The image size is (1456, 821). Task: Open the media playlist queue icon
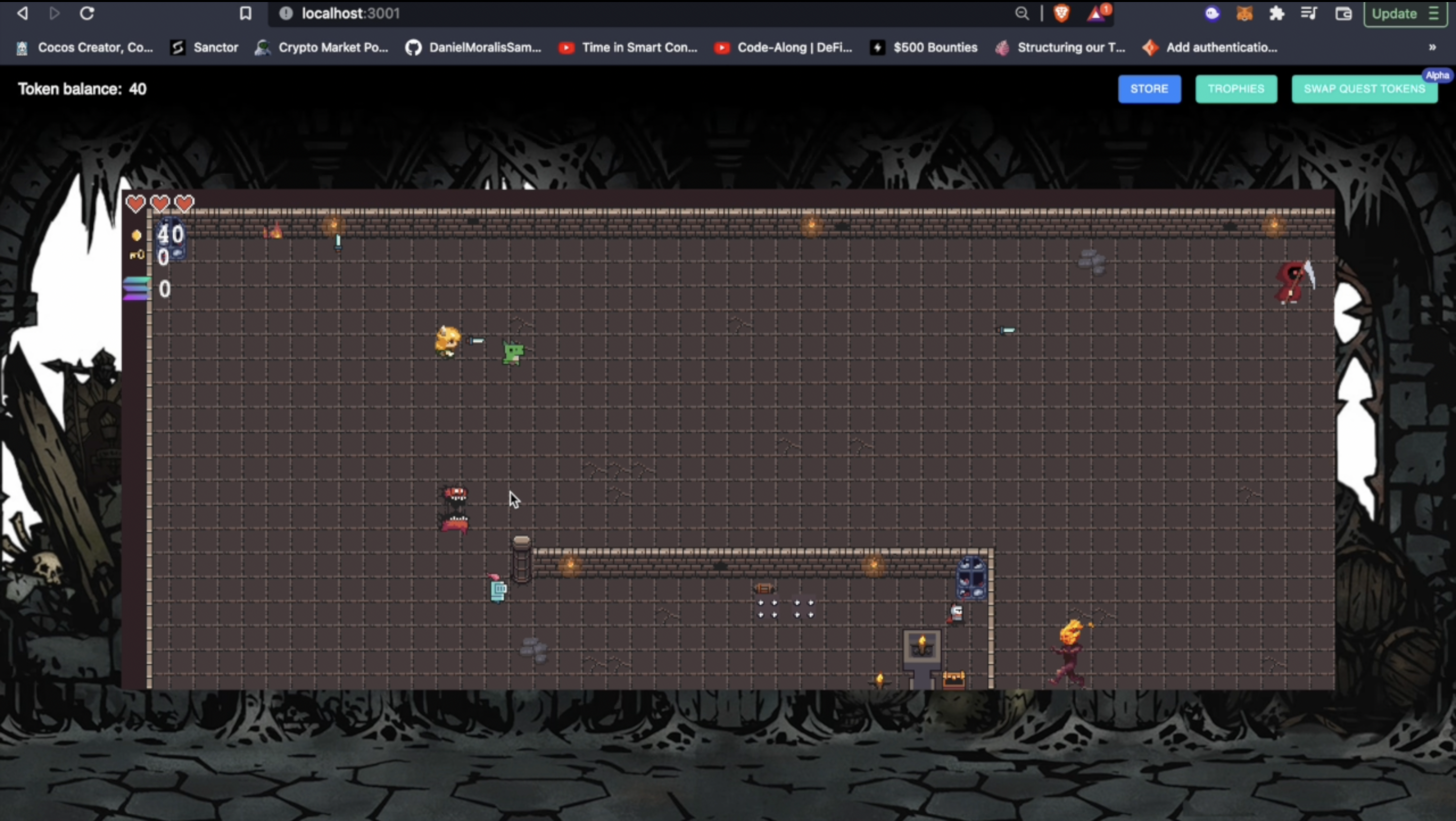[1309, 13]
